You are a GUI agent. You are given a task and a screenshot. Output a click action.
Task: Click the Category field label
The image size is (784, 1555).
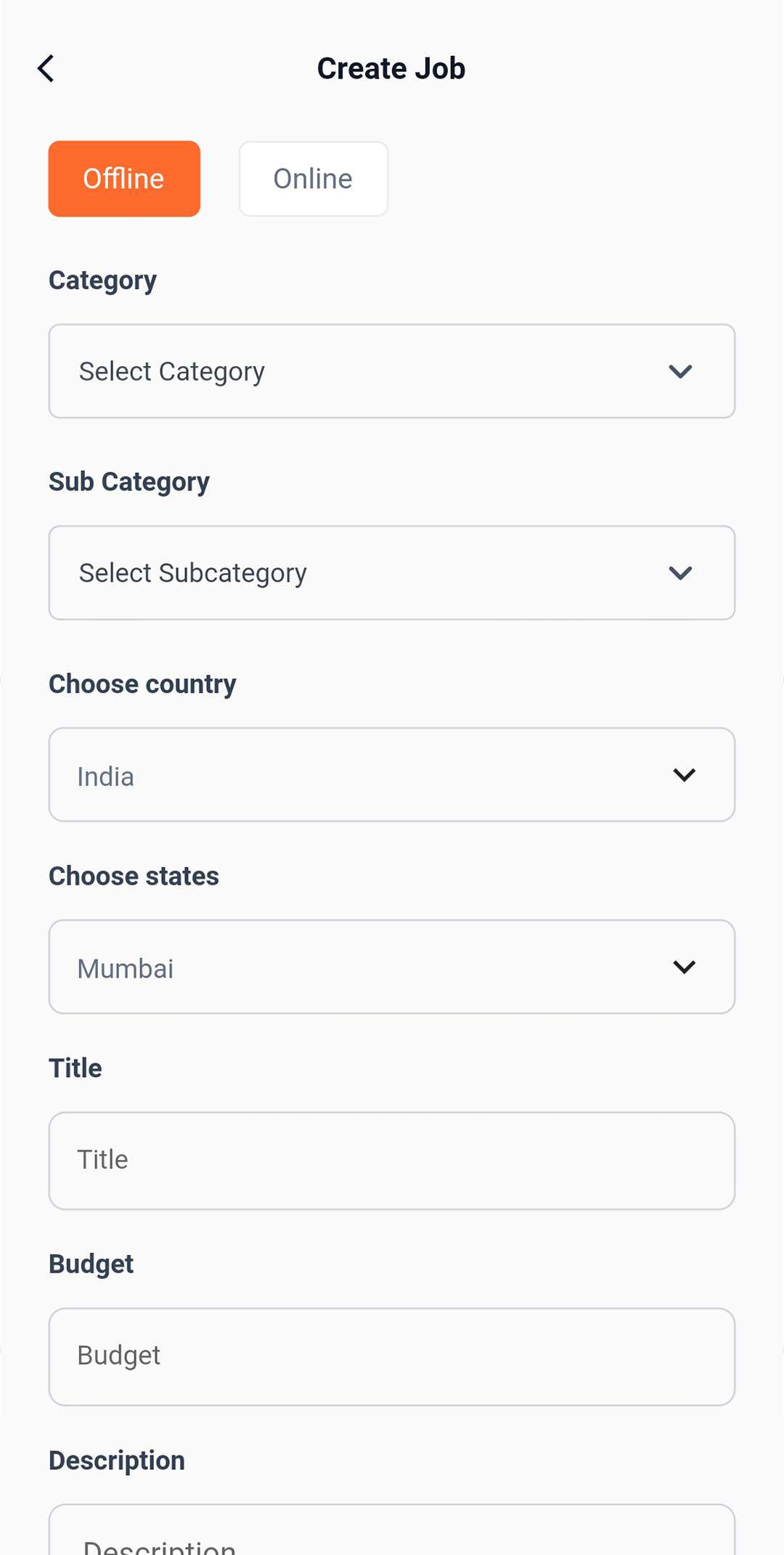(102, 280)
